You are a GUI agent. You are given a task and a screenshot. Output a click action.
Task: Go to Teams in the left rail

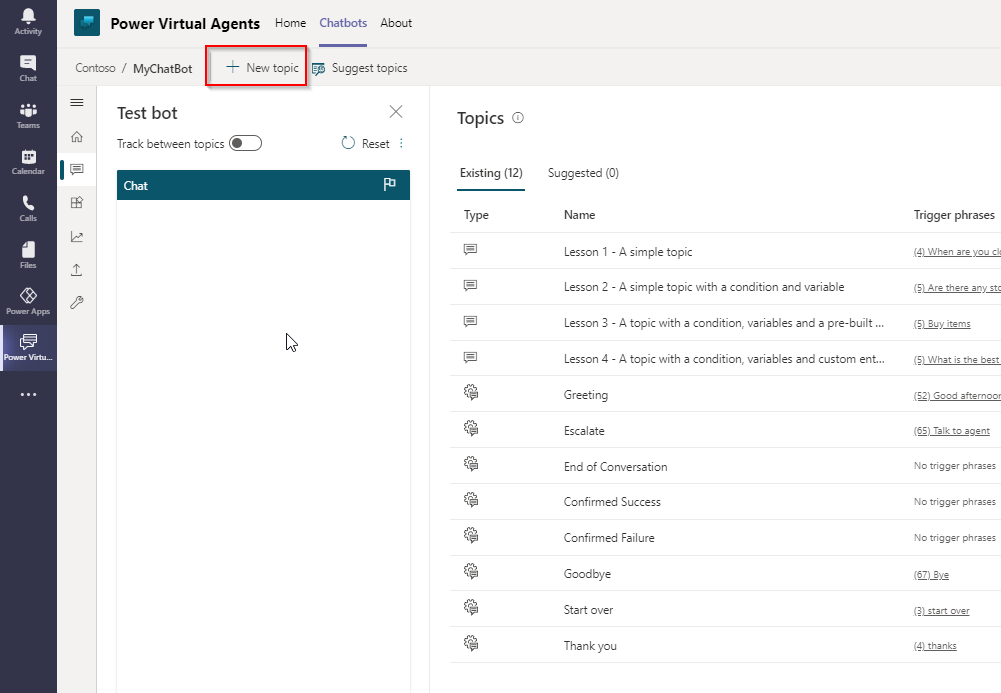[x=28, y=116]
